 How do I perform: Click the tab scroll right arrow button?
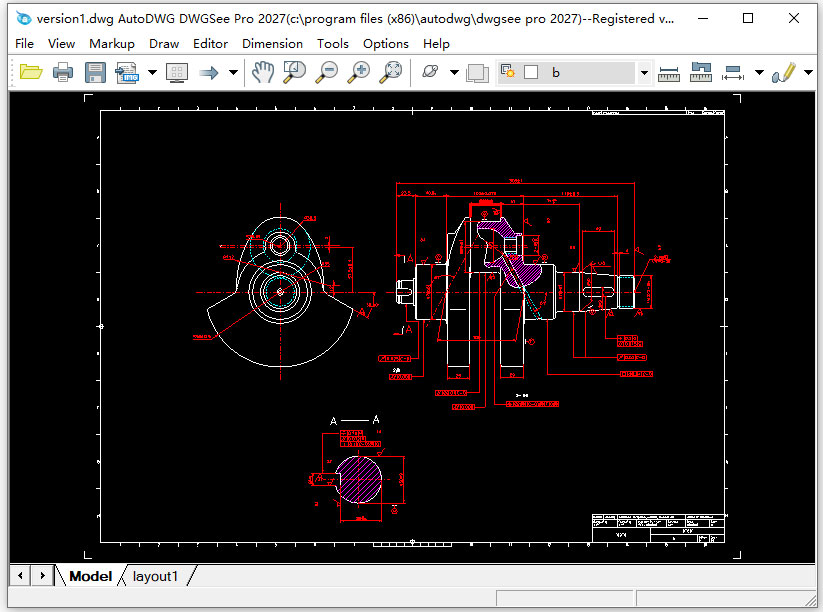[42, 576]
